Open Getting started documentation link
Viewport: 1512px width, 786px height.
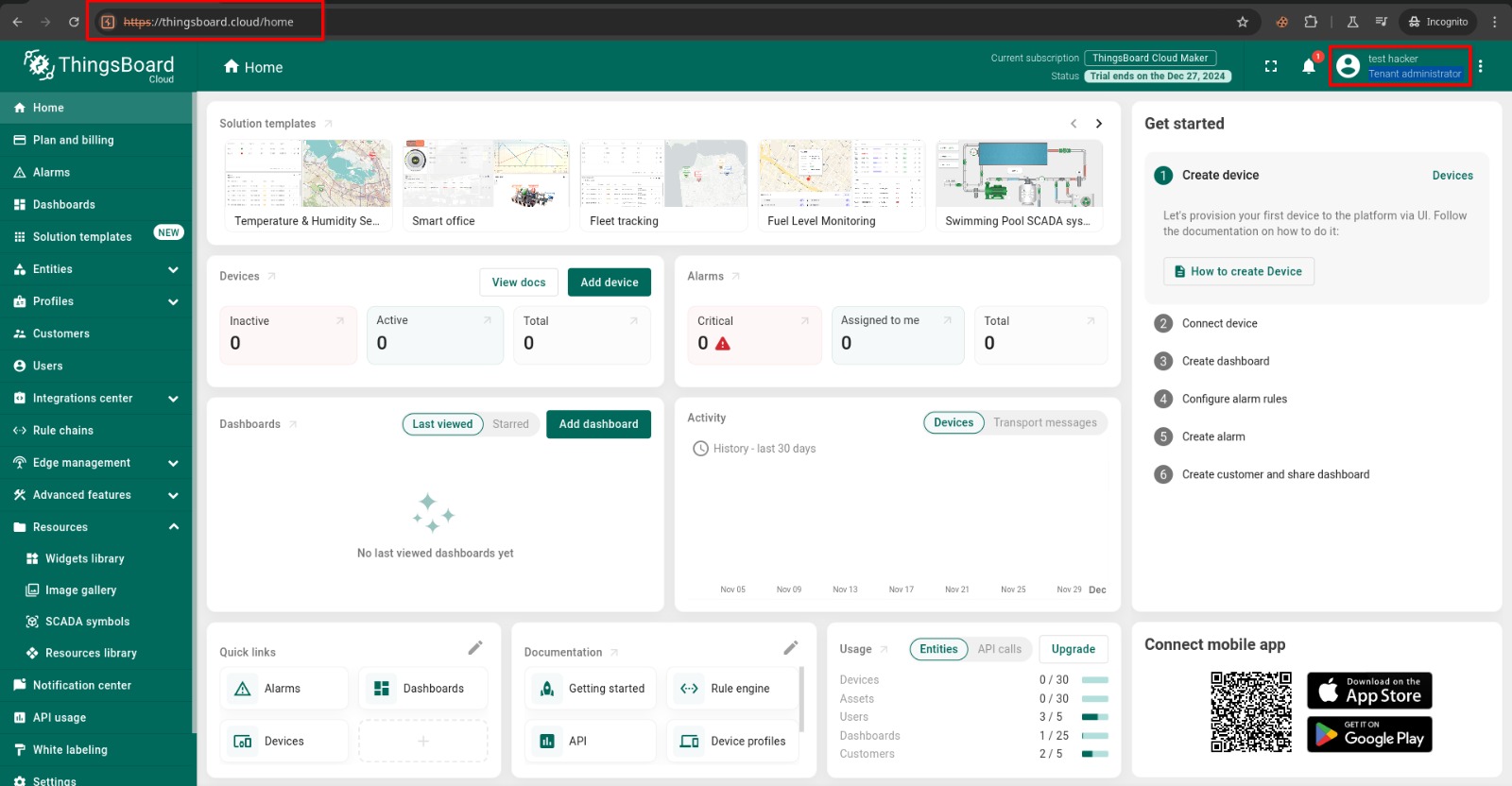pyautogui.click(x=591, y=689)
